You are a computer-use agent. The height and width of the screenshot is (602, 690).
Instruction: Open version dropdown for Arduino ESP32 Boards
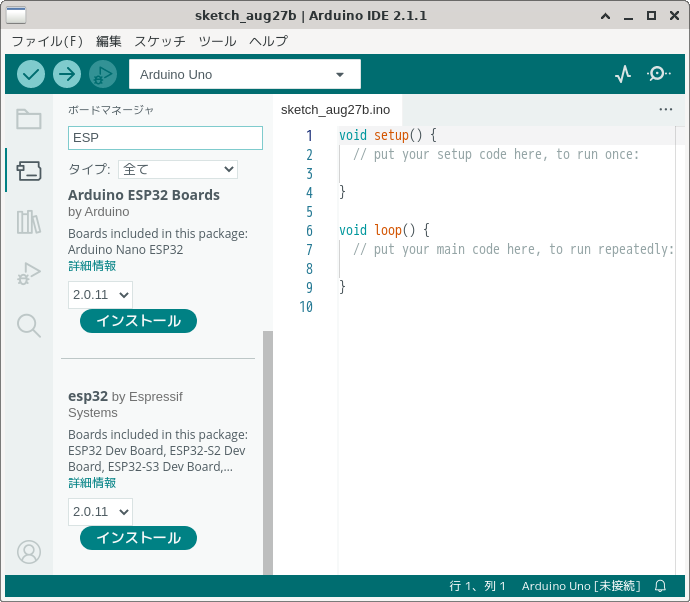point(100,295)
